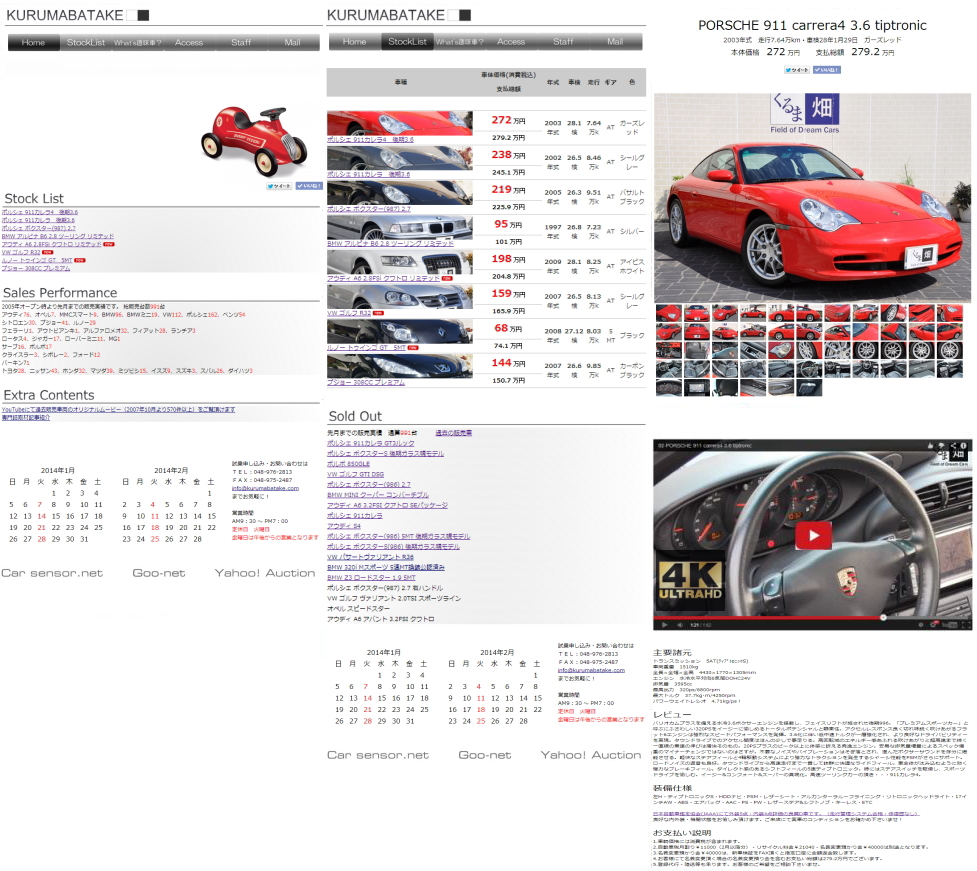The width and height of the screenshot is (977, 871).
Task: Click the price text 68万円 in the stock table
Action: pos(508,328)
